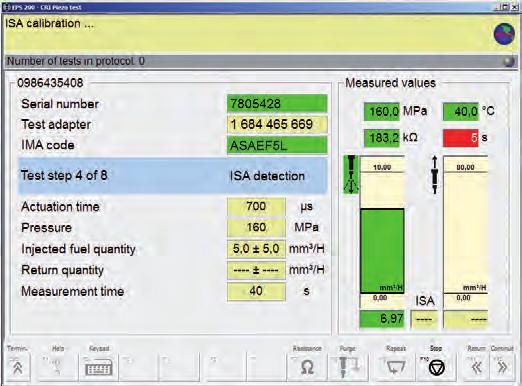The image size is (522, 386).
Task: Click the part number 0986435408
Action: [50, 83]
